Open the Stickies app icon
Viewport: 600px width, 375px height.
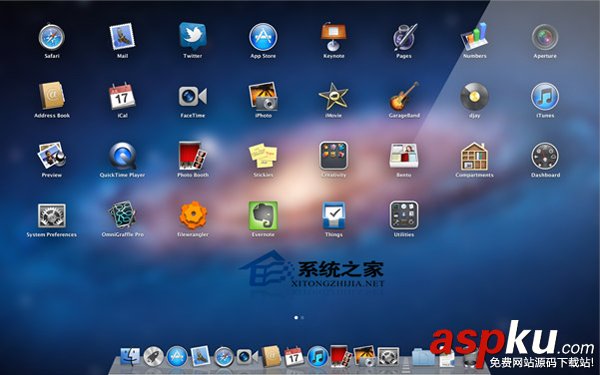coord(263,155)
